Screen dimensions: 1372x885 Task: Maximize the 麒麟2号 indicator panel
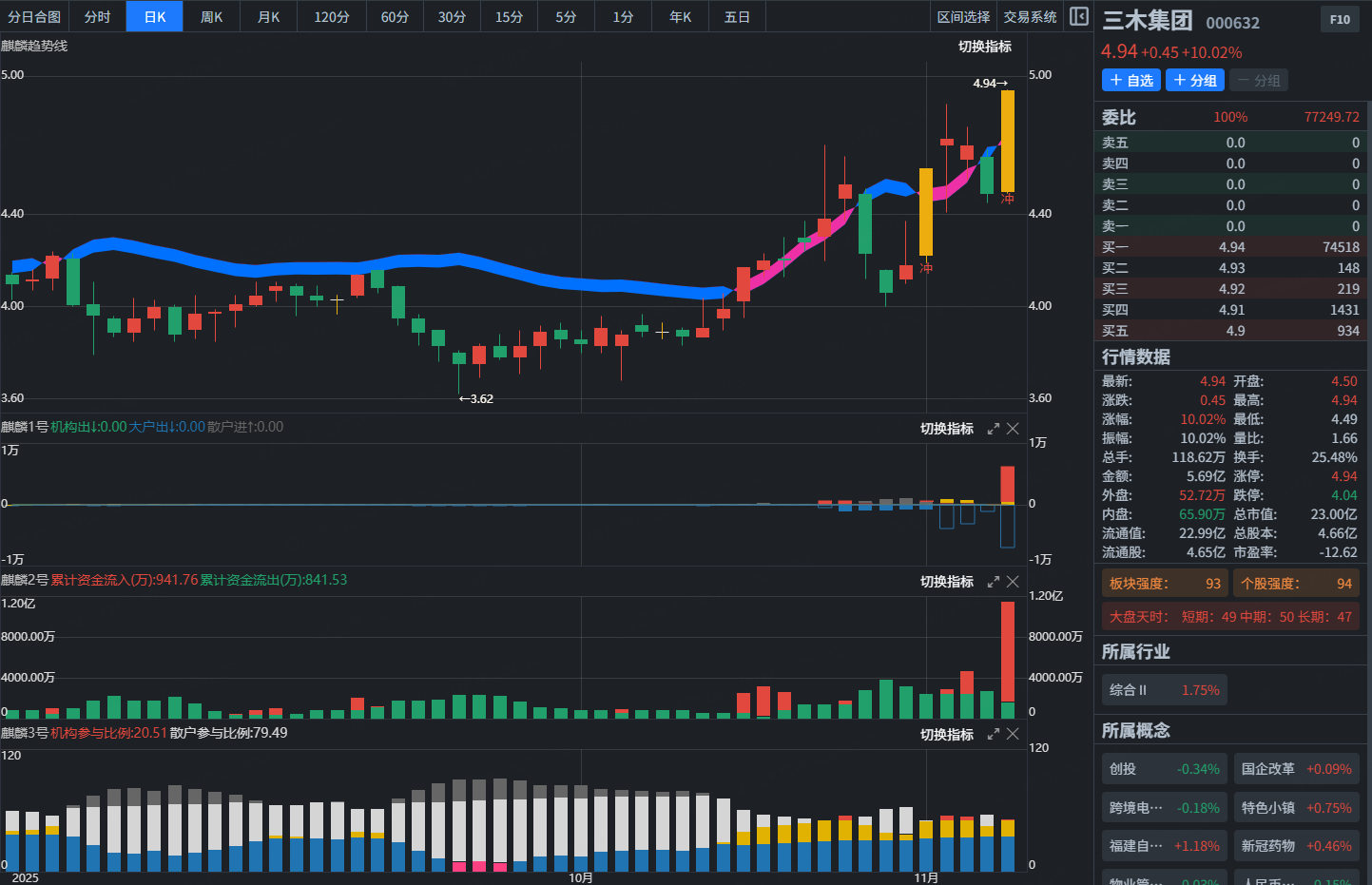pos(993,582)
